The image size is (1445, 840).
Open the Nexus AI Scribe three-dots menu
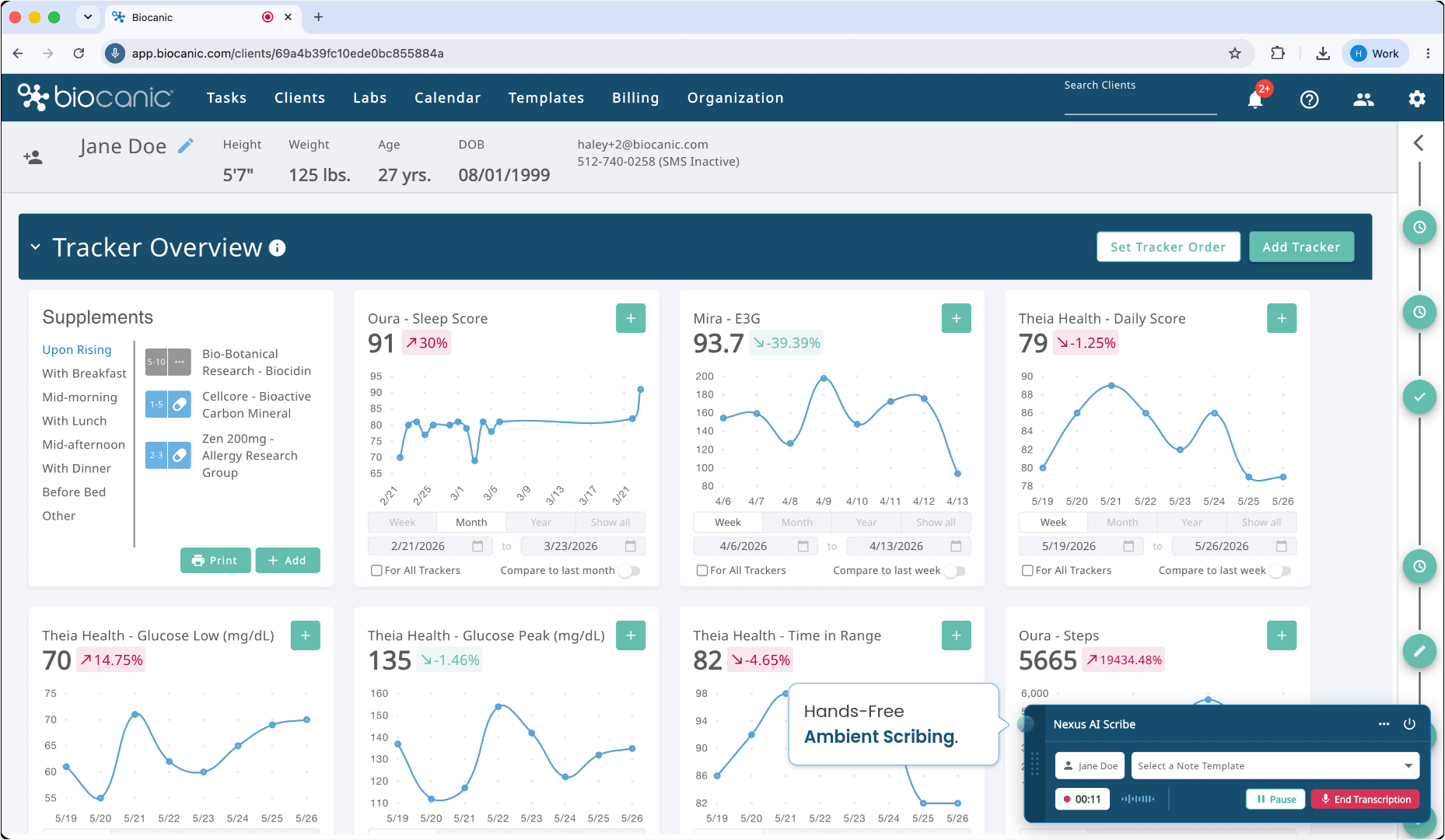pos(1384,724)
